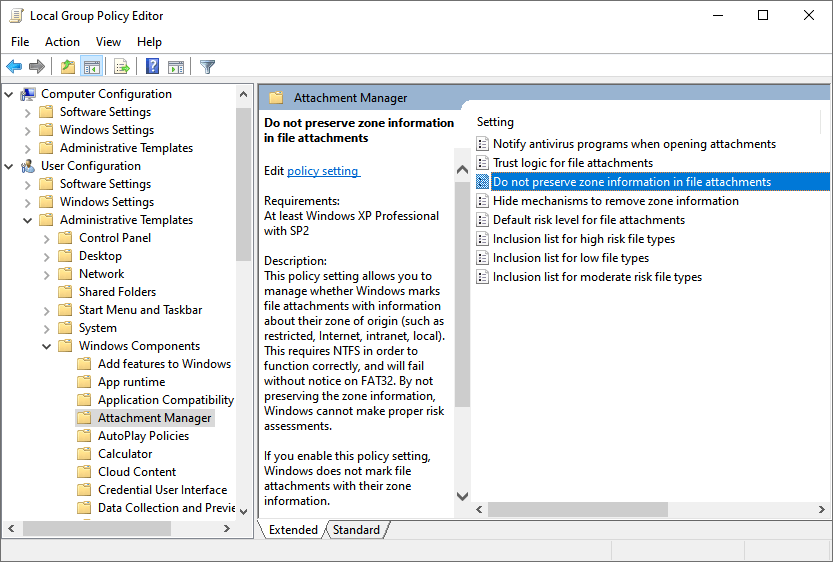Select Add features to Windows node

point(164,364)
